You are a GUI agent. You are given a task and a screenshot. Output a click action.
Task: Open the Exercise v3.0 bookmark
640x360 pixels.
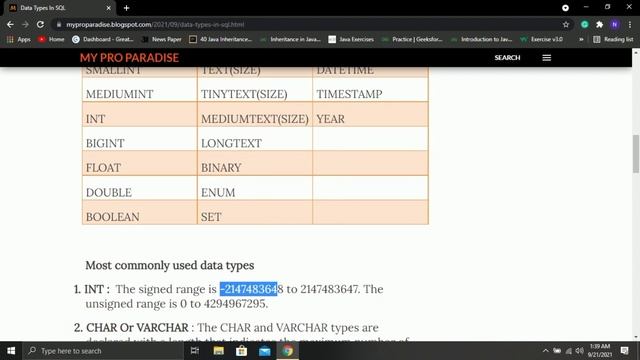(542, 39)
